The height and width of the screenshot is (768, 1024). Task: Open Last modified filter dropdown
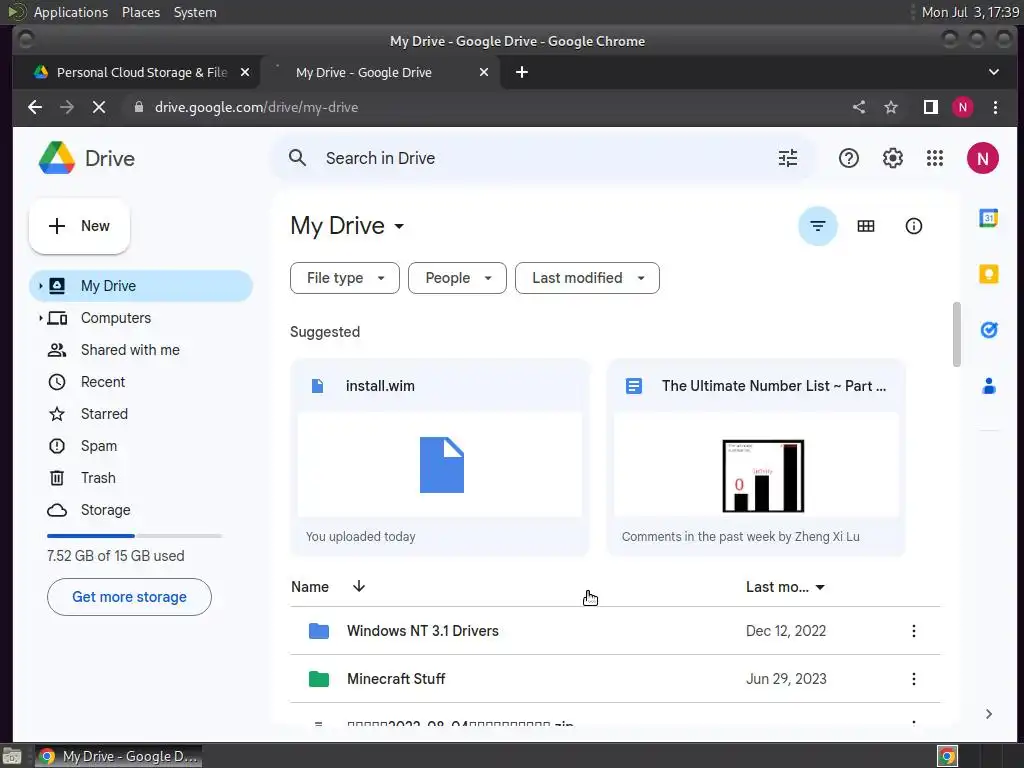tap(587, 278)
